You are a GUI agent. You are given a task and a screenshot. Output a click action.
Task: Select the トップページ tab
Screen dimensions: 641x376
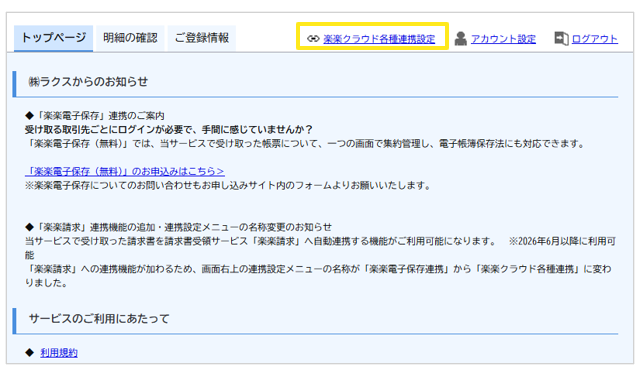coord(54,38)
